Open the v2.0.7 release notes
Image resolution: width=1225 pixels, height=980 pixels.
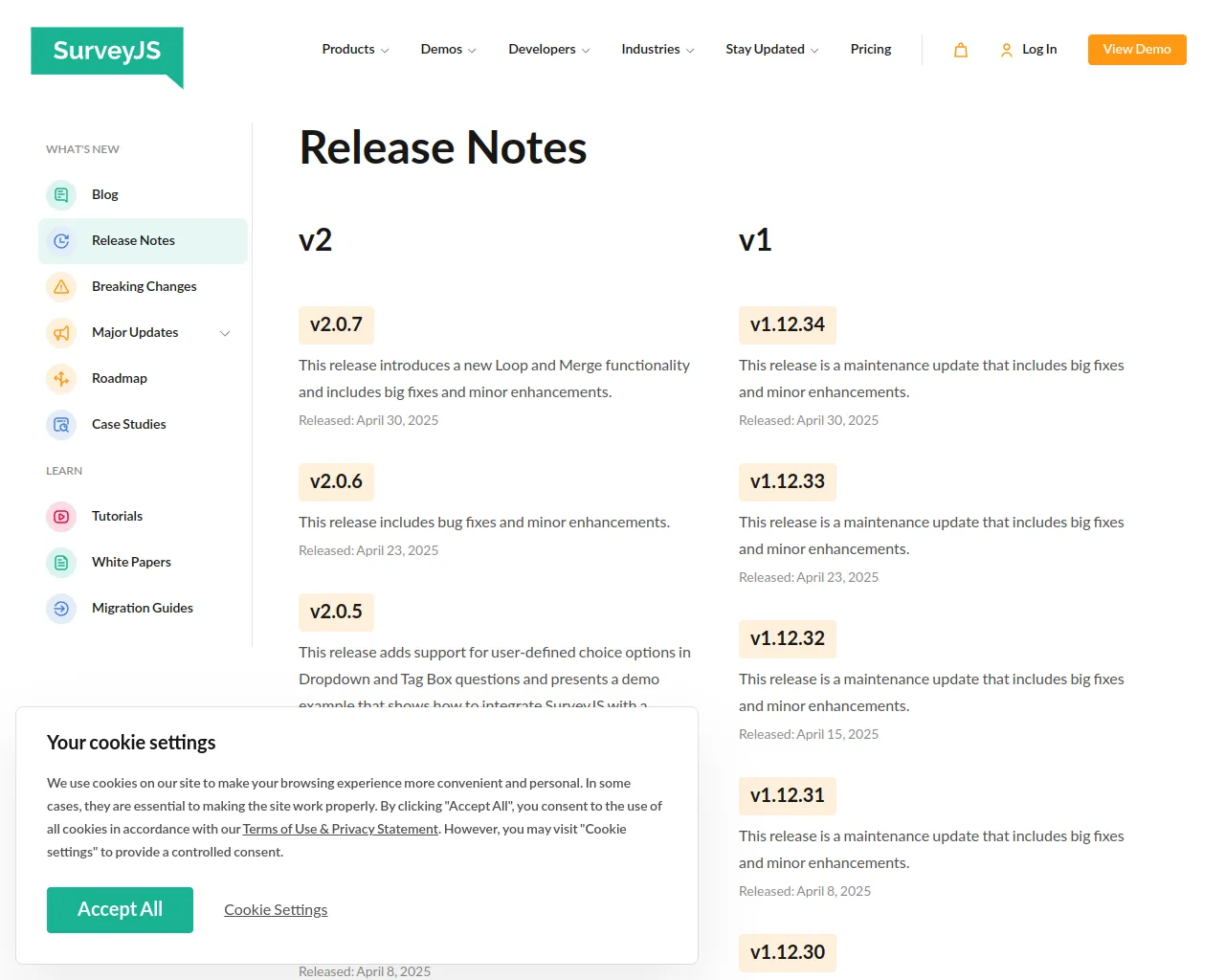coord(336,325)
